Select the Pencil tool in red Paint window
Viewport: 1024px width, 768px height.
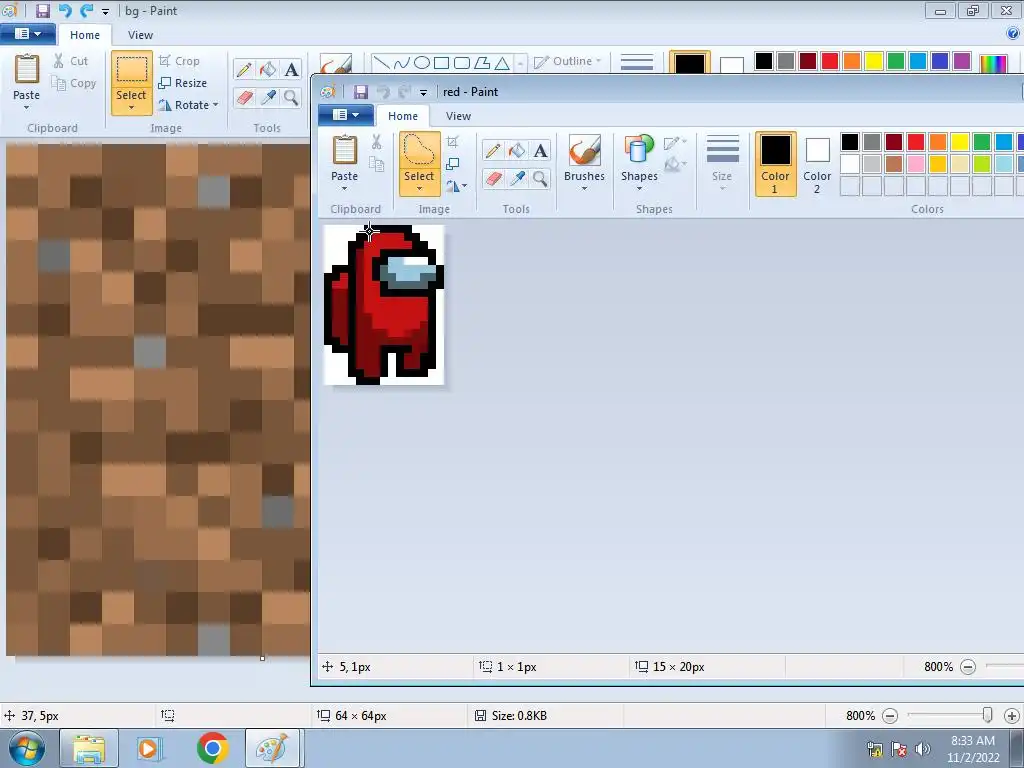click(493, 151)
